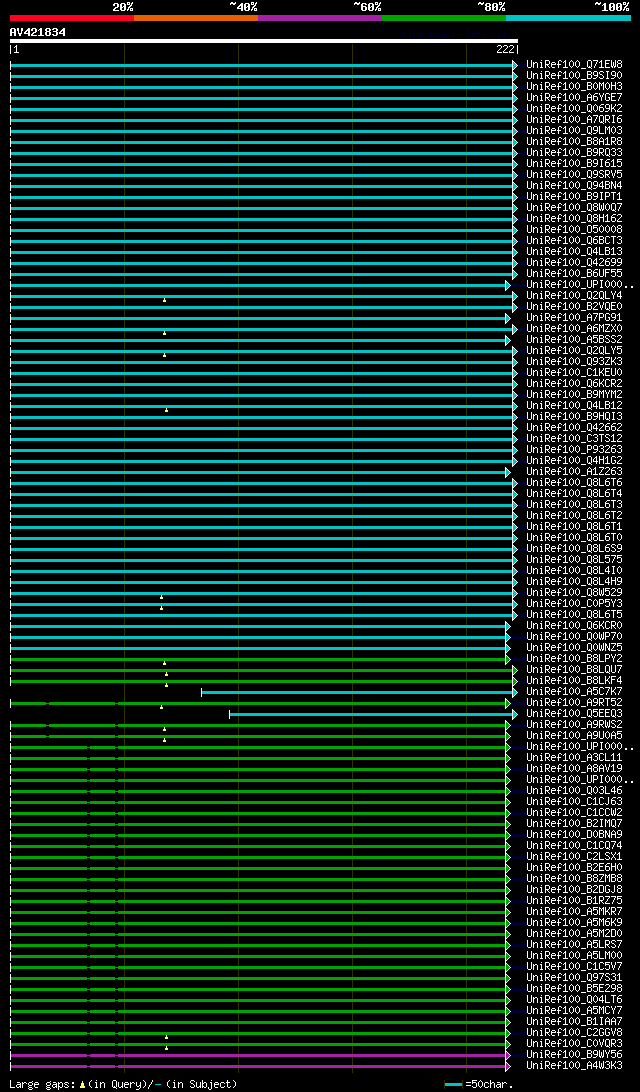
Task: Click the purple alignment bar for A4W3K3
Action: (x=258, y=1066)
